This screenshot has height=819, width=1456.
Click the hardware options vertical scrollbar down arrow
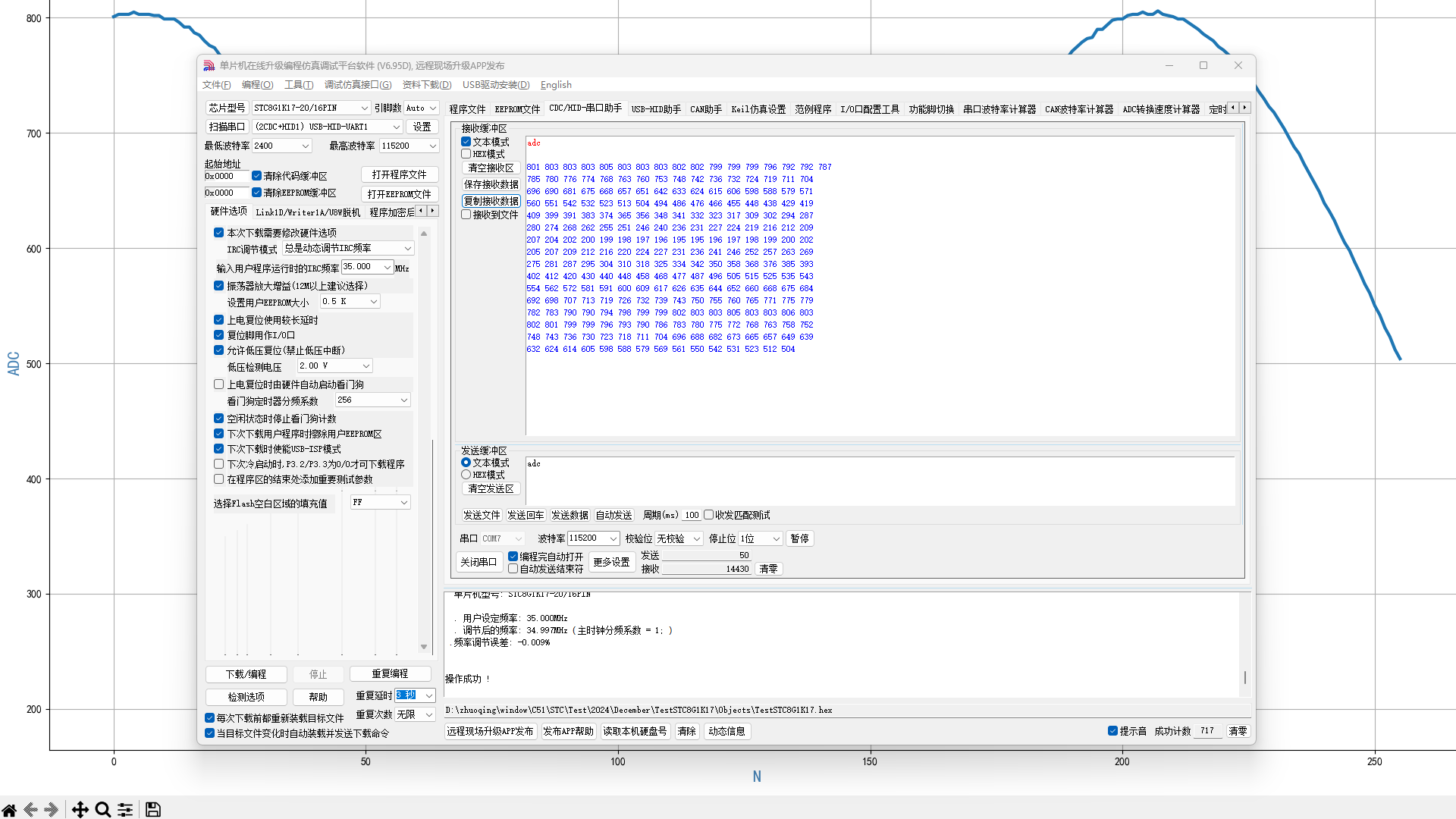424,647
